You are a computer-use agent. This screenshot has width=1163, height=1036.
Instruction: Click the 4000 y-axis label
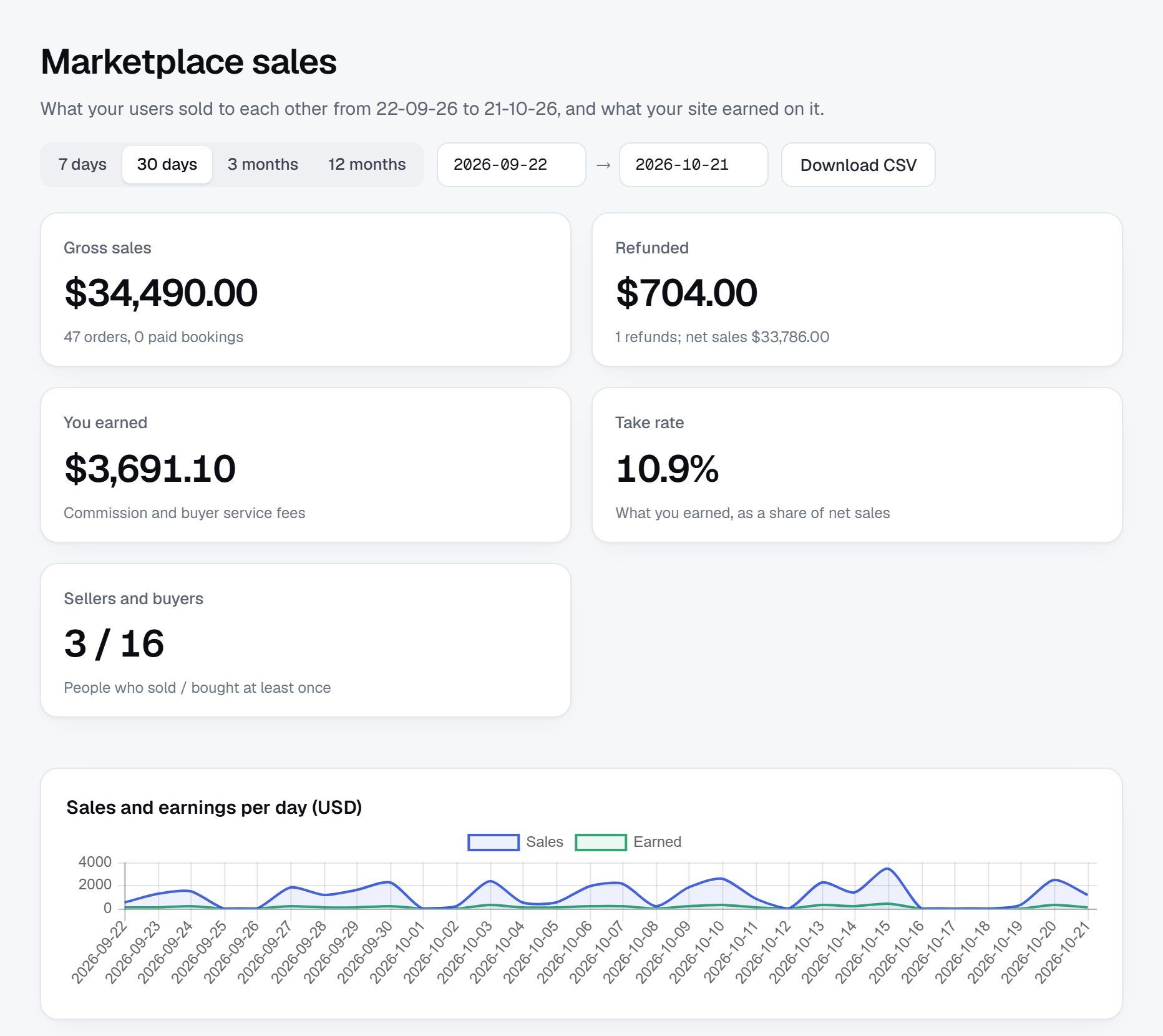click(95, 862)
